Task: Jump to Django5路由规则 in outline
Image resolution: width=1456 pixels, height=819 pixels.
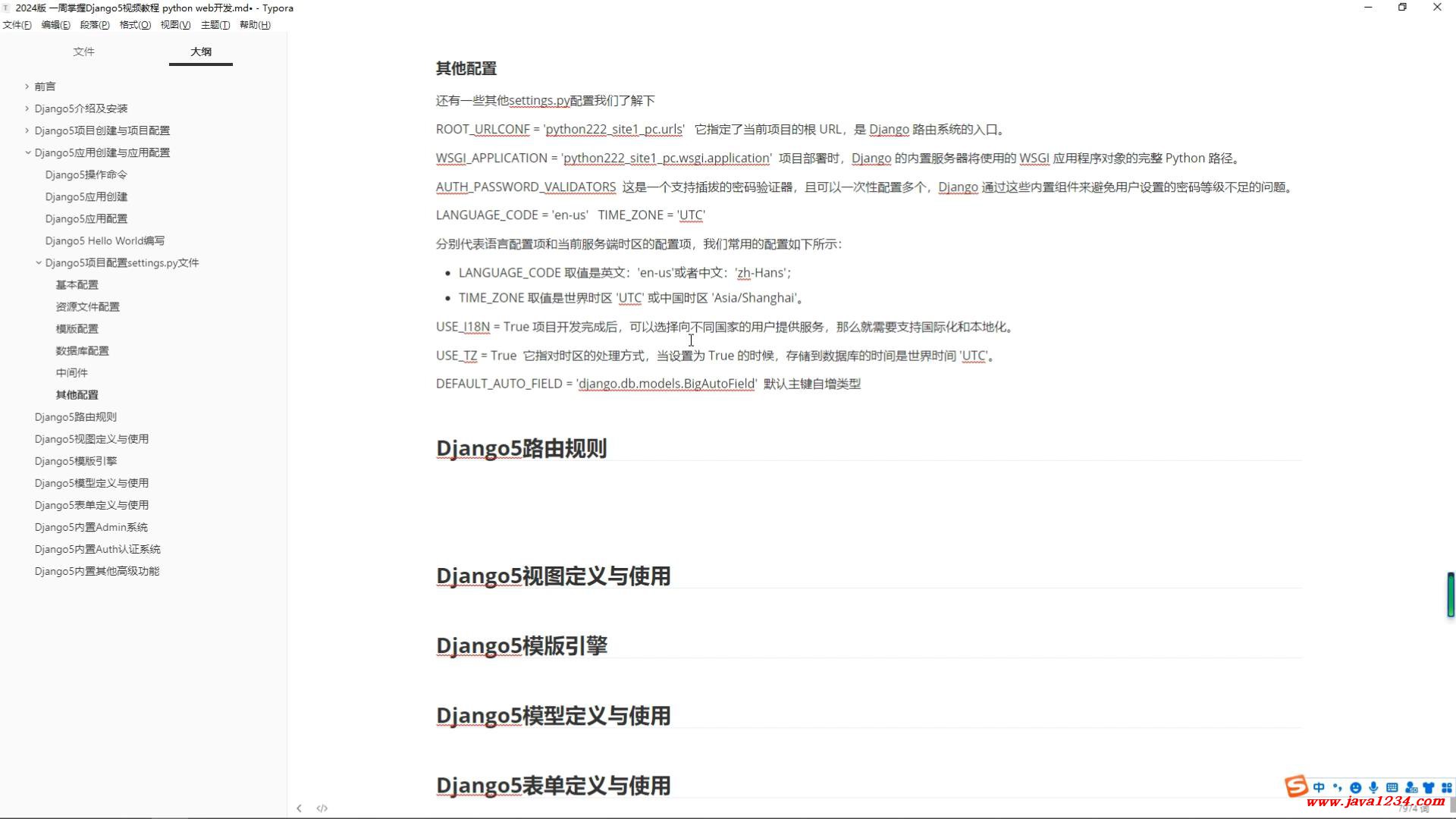Action: [x=75, y=416]
